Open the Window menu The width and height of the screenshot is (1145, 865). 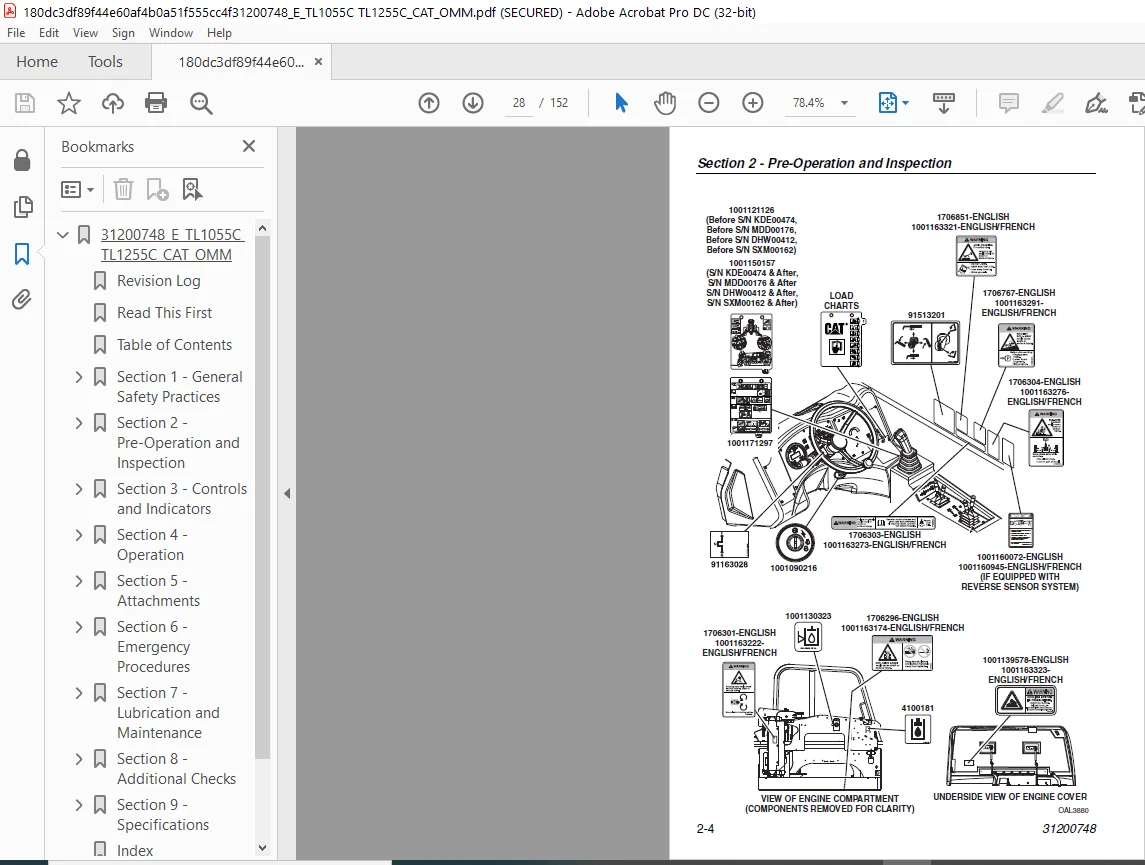coord(171,33)
